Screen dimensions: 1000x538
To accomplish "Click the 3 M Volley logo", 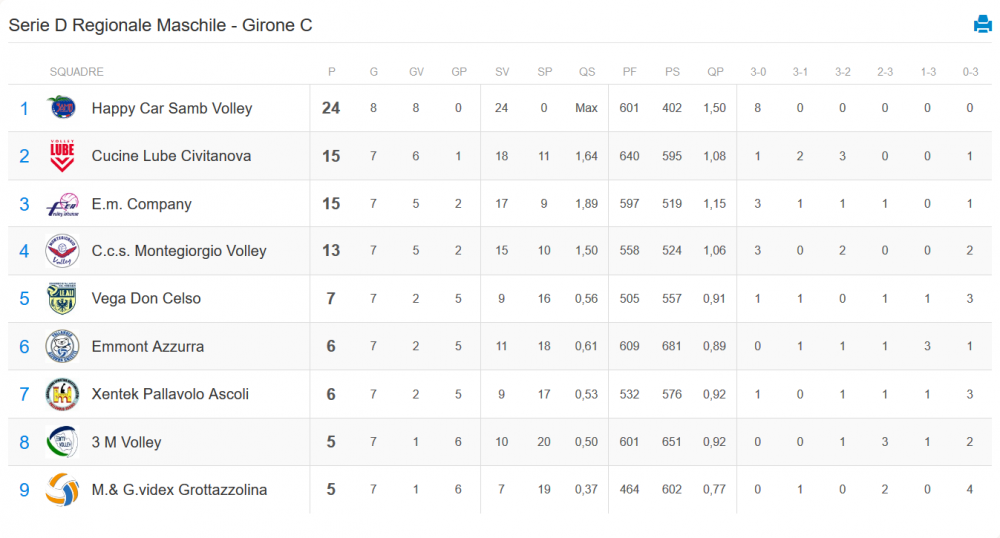I will click(x=62, y=442).
